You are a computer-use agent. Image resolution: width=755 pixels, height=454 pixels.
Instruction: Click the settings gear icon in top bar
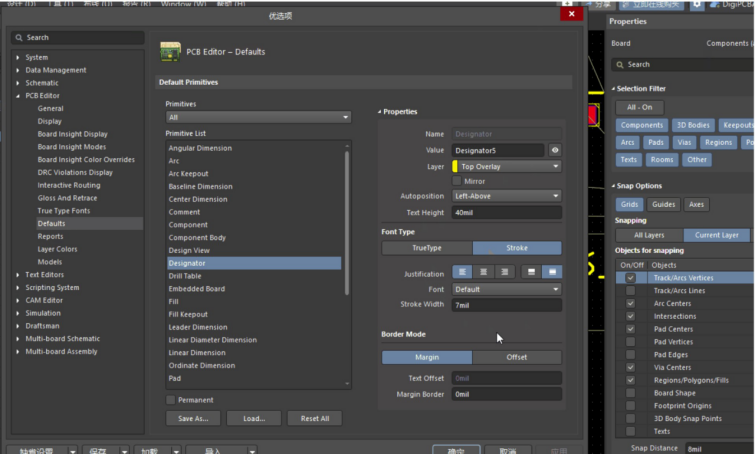tap(697, 4)
